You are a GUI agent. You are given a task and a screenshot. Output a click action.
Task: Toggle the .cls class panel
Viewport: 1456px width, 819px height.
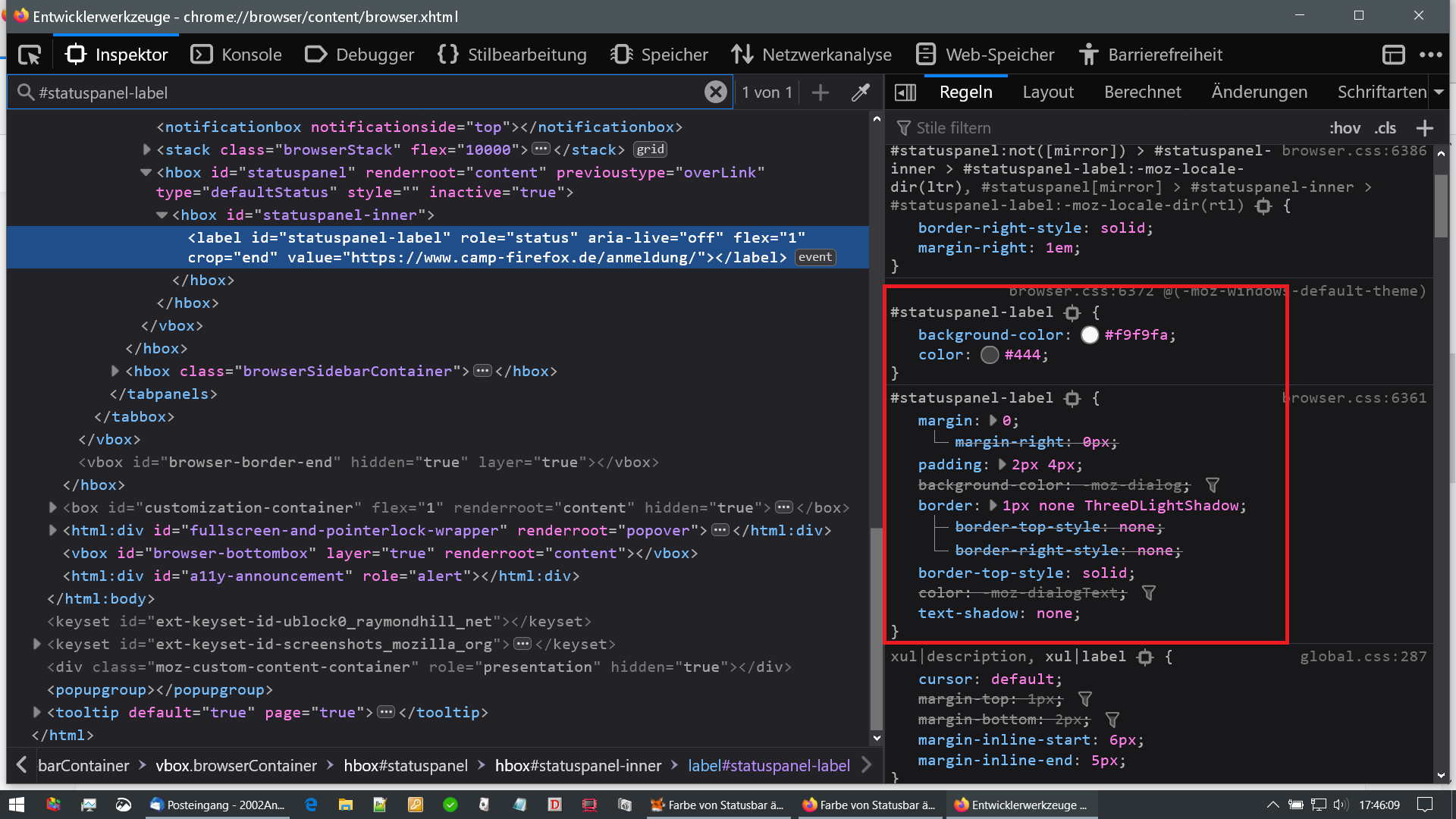(x=1385, y=128)
